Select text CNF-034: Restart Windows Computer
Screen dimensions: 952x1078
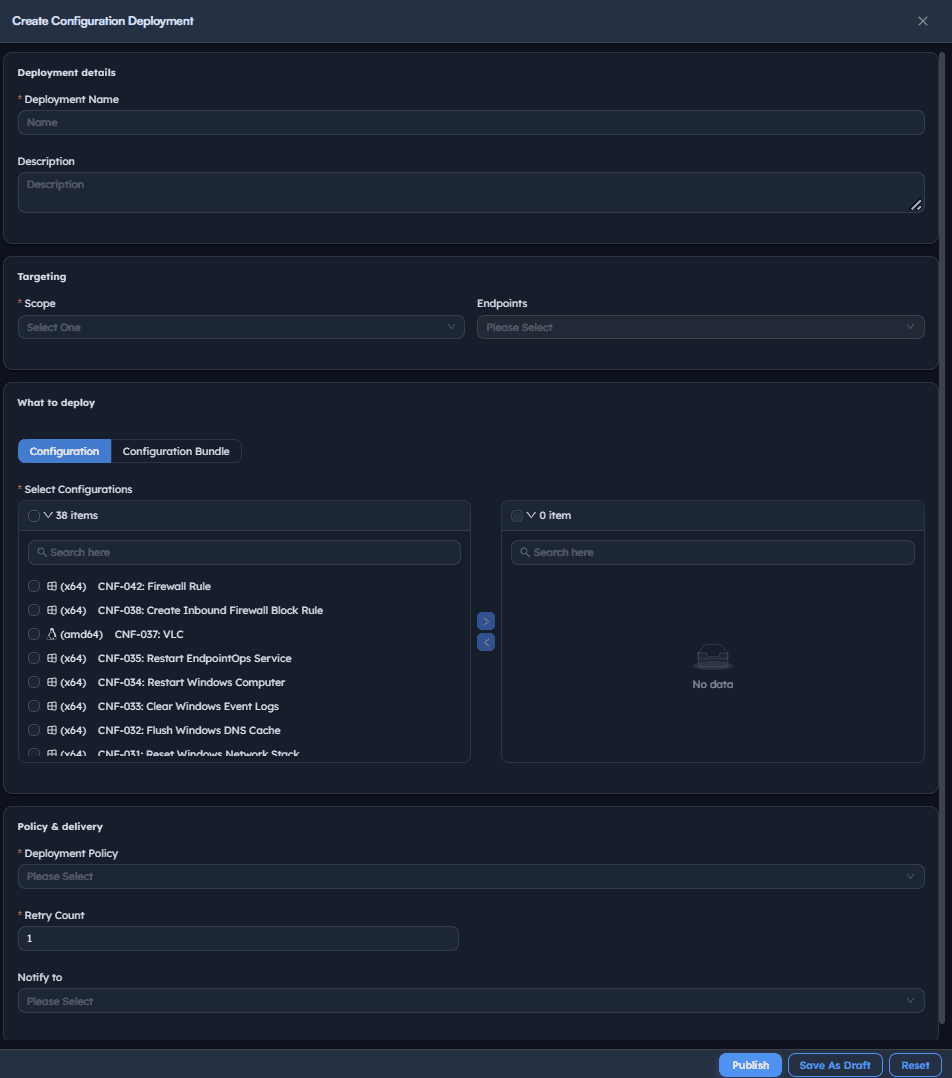pyautogui.click(x=192, y=683)
